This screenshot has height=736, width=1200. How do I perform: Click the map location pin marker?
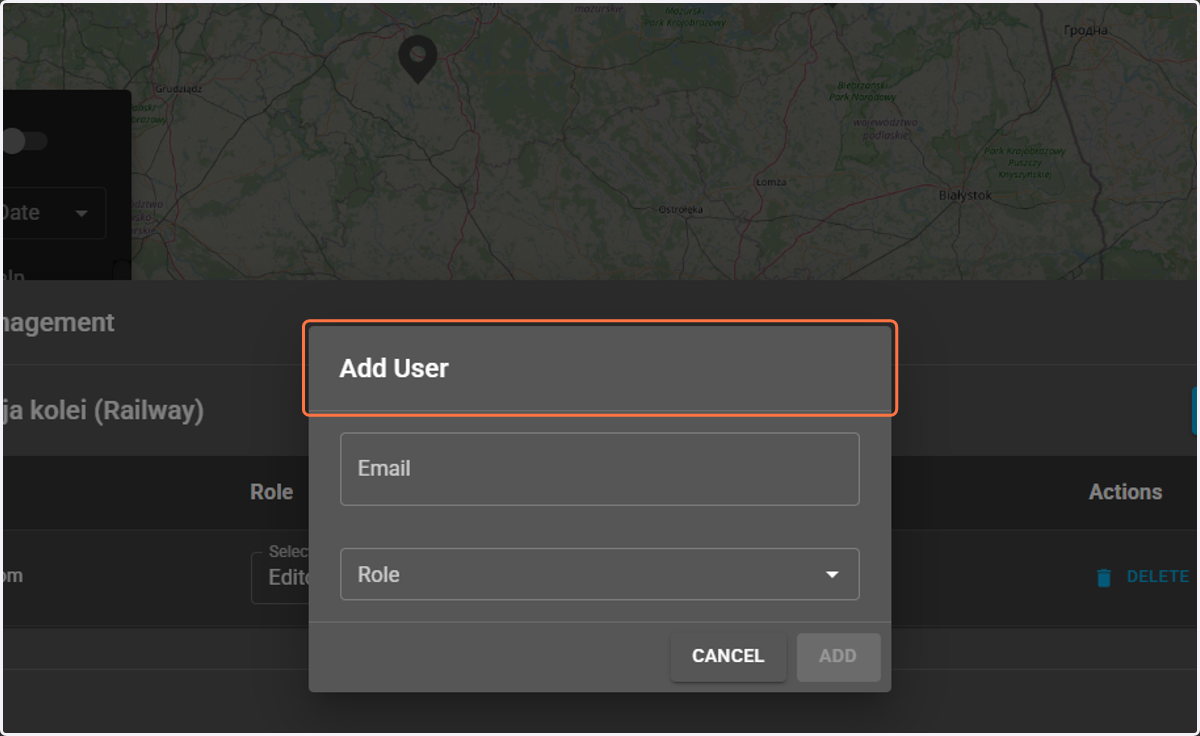[418, 59]
